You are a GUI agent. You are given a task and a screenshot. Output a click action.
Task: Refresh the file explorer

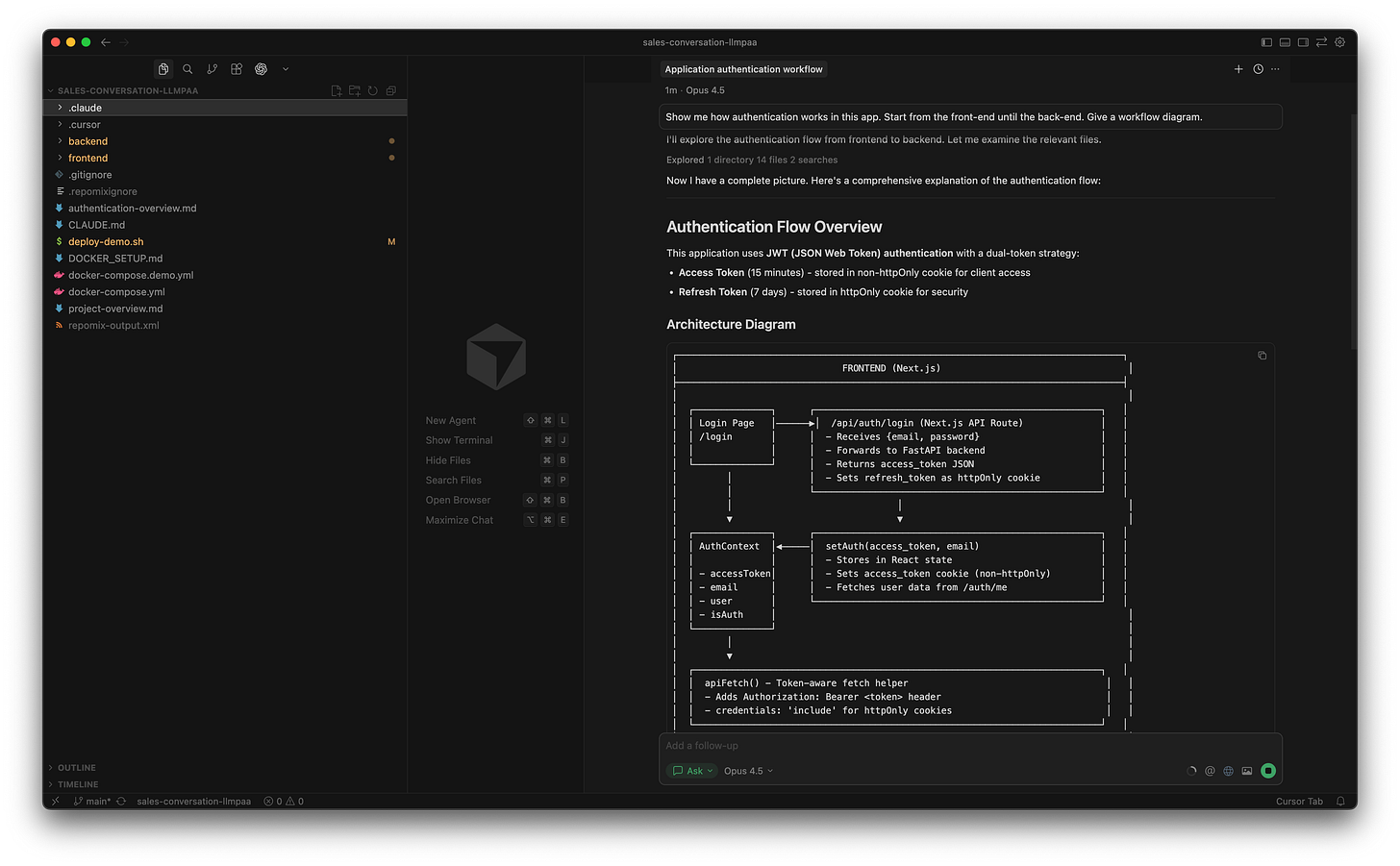coord(372,89)
